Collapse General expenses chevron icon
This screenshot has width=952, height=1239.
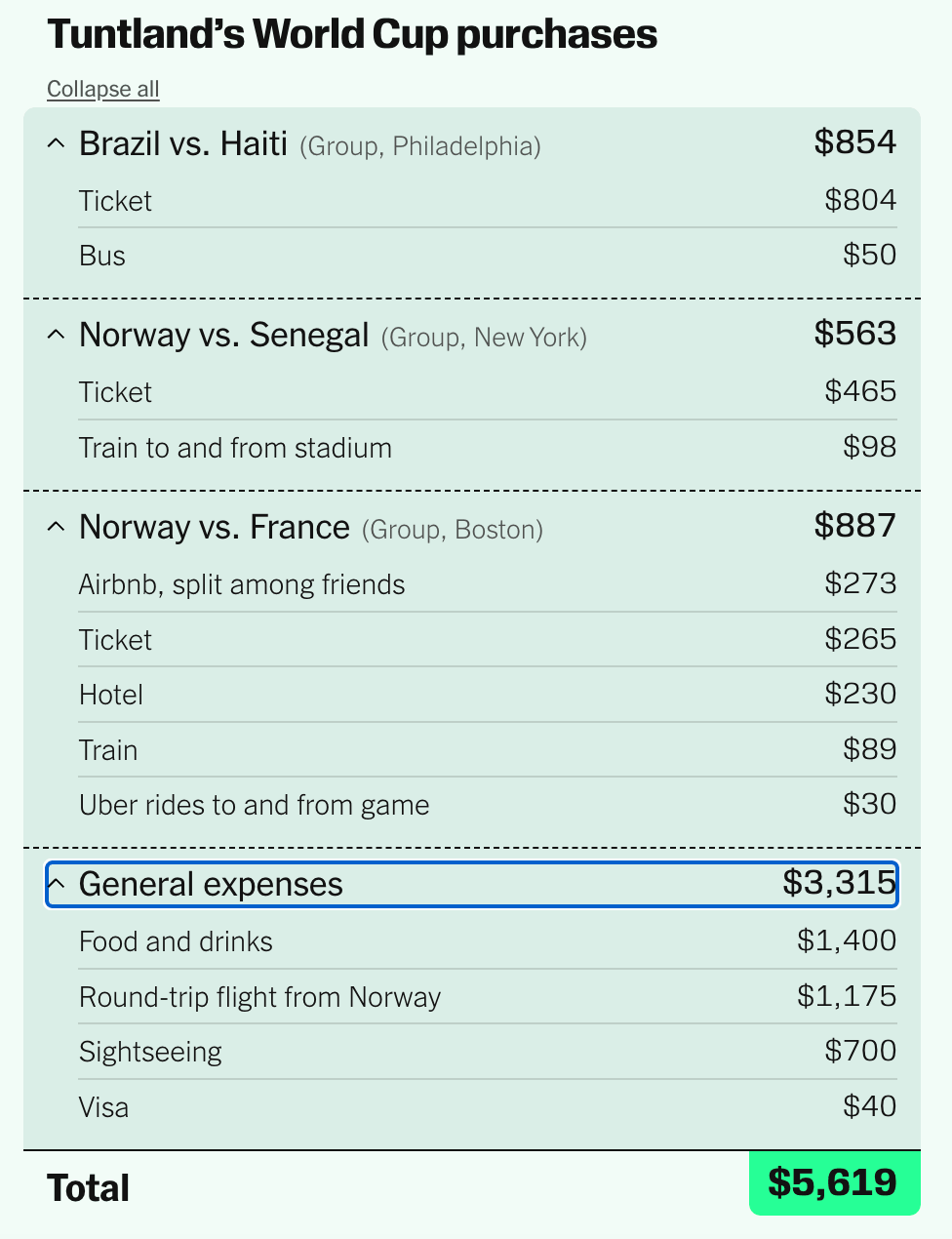57,884
